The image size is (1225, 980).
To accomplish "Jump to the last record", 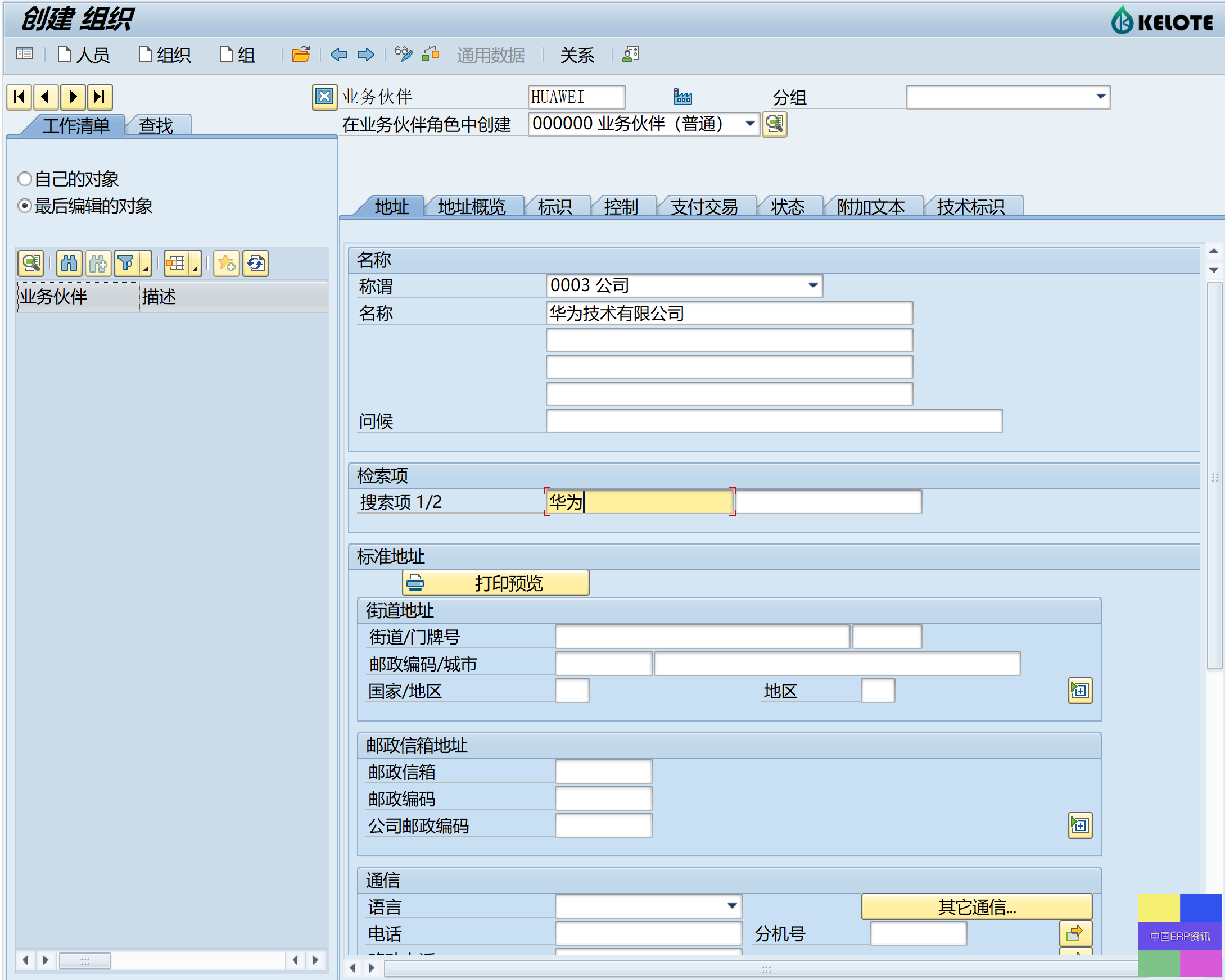I will pyautogui.click(x=100, y=97).
